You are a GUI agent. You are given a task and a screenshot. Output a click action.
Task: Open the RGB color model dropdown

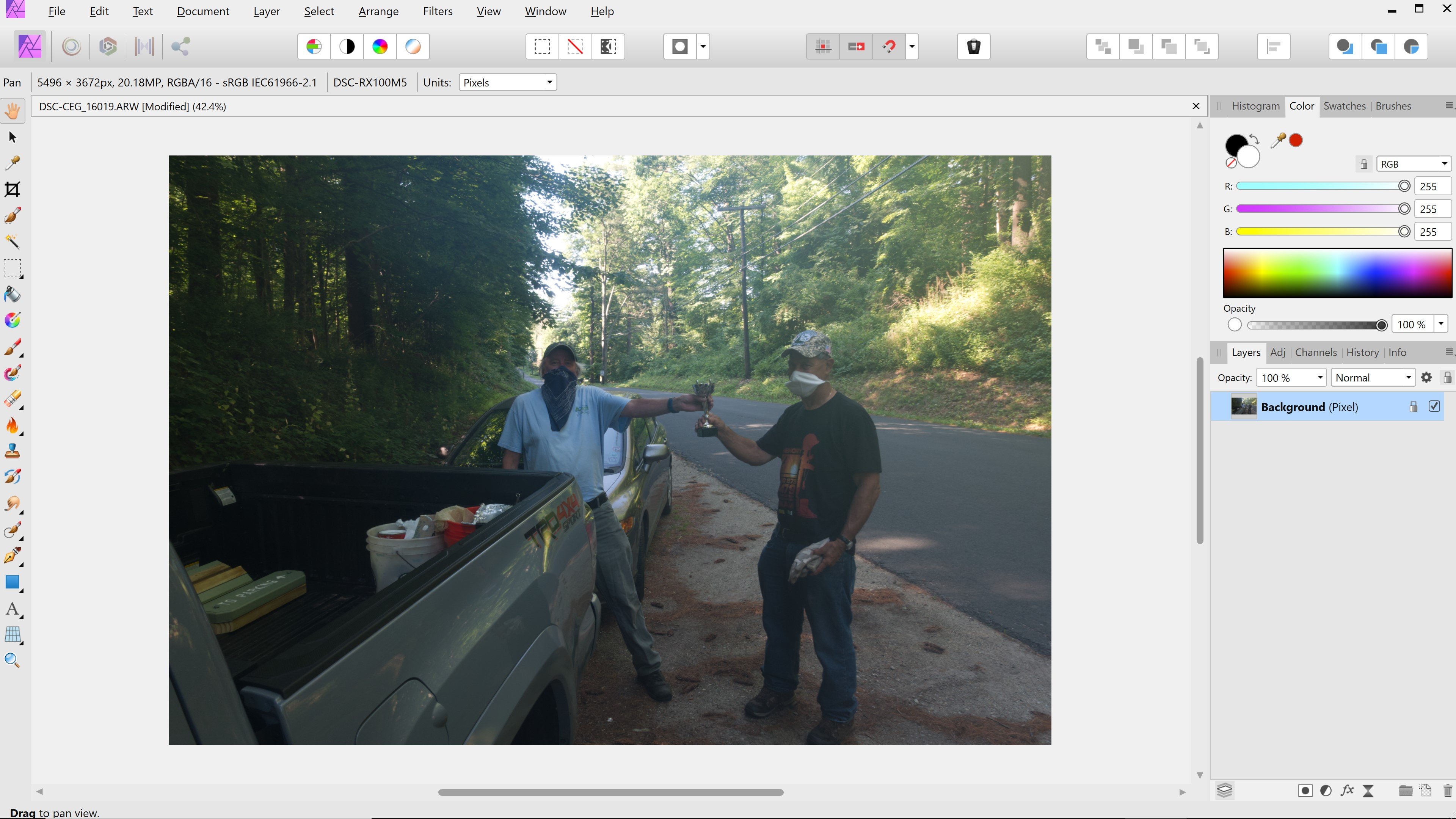click(x=1414, y=164)
